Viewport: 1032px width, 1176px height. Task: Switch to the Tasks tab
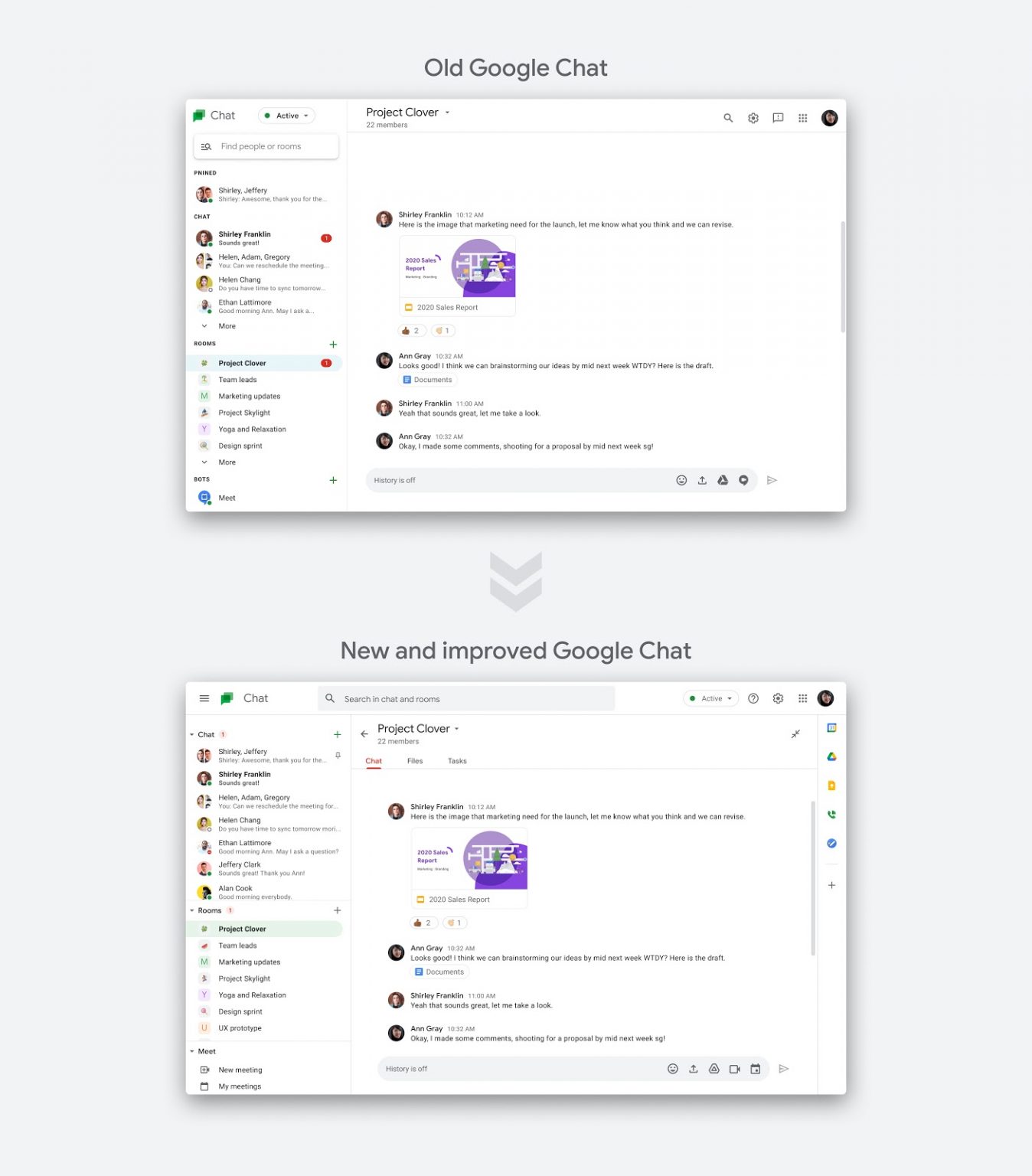457,761
